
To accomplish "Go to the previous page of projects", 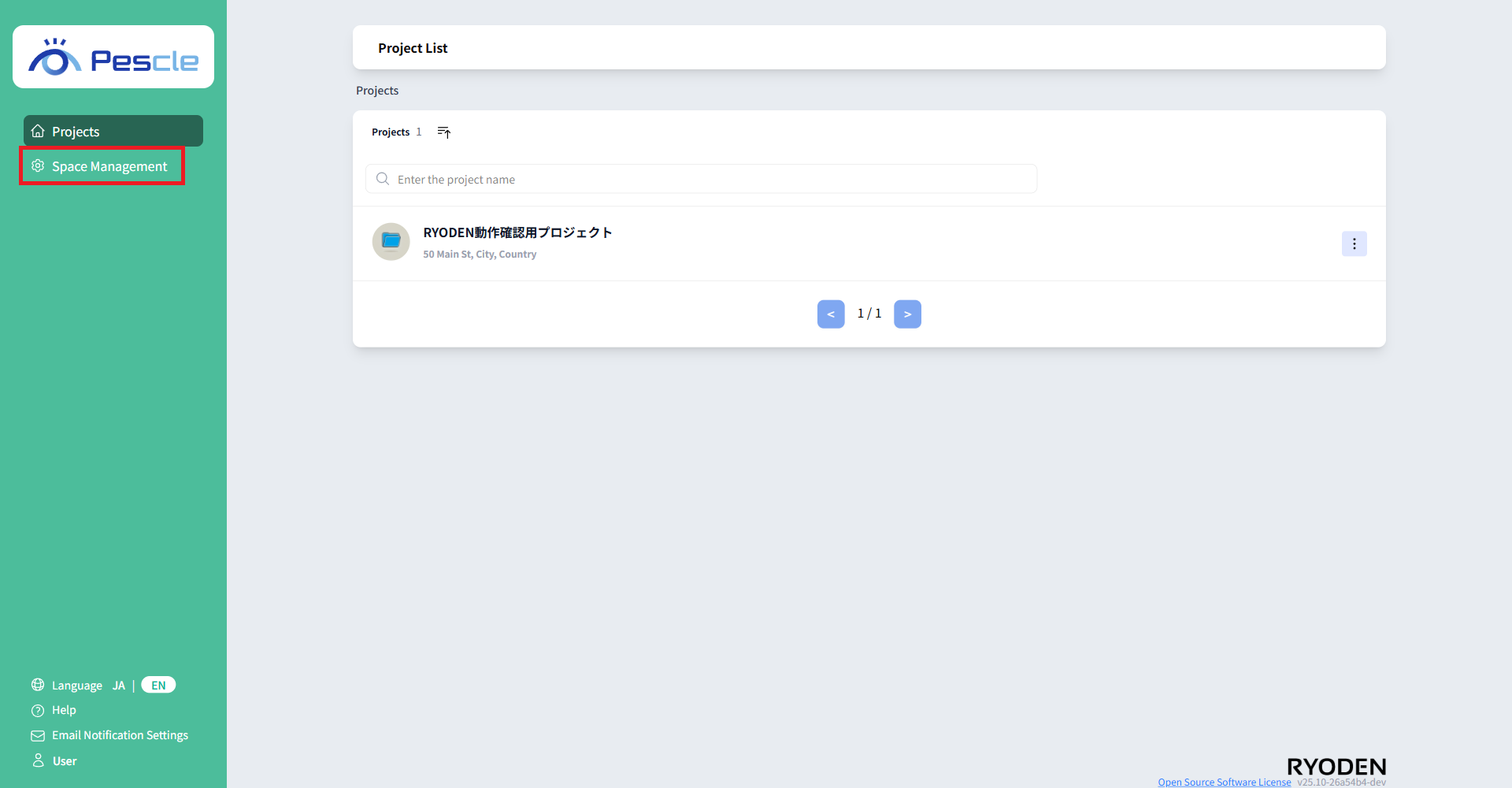I will point(831,314).
